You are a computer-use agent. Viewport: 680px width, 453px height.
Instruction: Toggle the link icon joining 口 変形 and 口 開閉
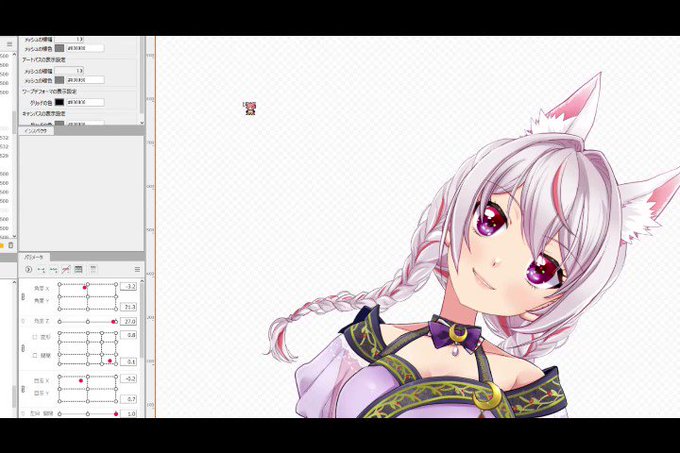(23, 348)
